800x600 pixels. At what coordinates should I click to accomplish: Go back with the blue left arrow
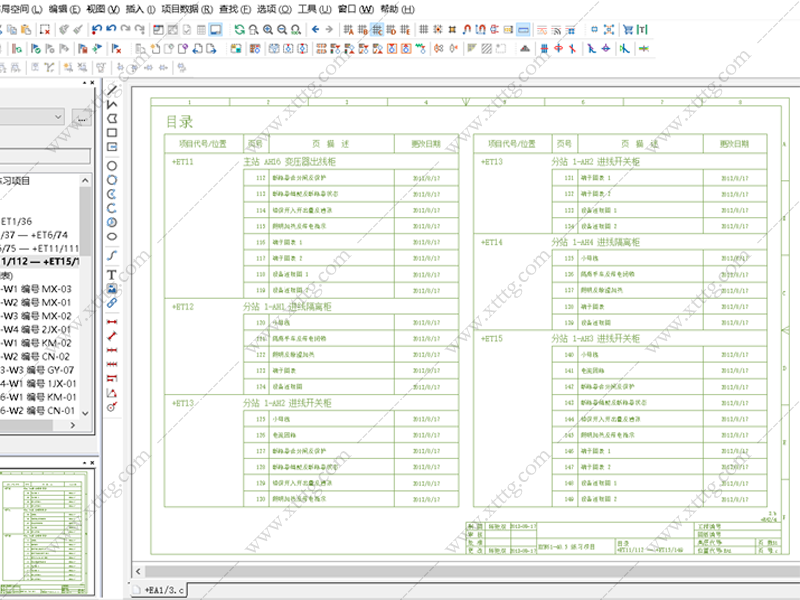click(315, 30)
